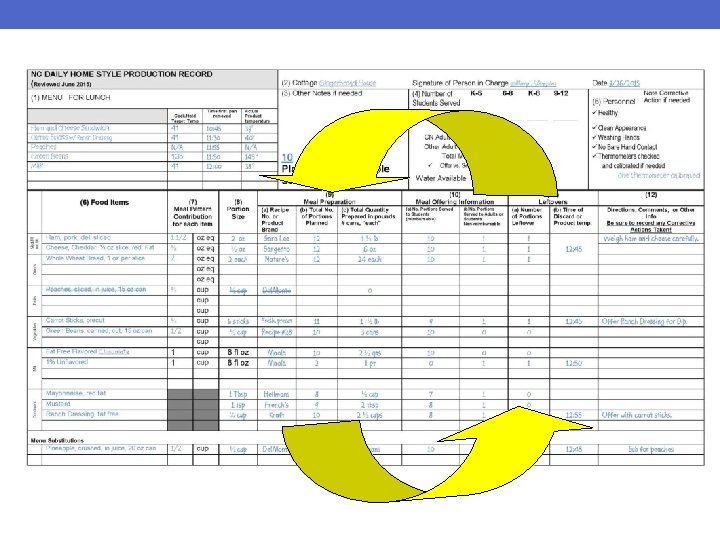Screen dimensions: 720x540
Task: Select the 'Mustard' condiment row
Action: point(58,404)
